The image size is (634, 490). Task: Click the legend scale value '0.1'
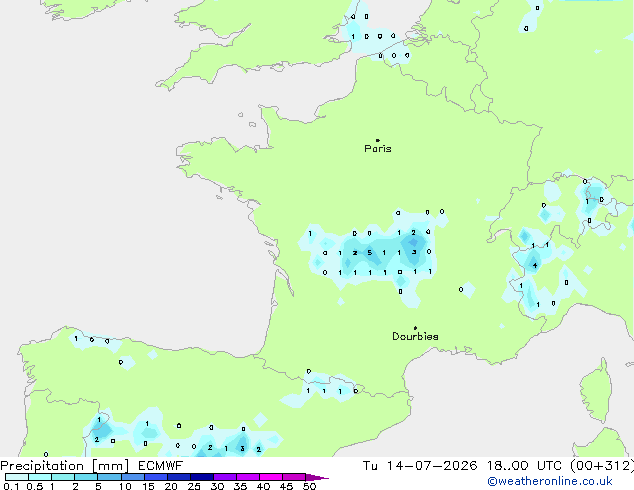(x=11, y=486)
